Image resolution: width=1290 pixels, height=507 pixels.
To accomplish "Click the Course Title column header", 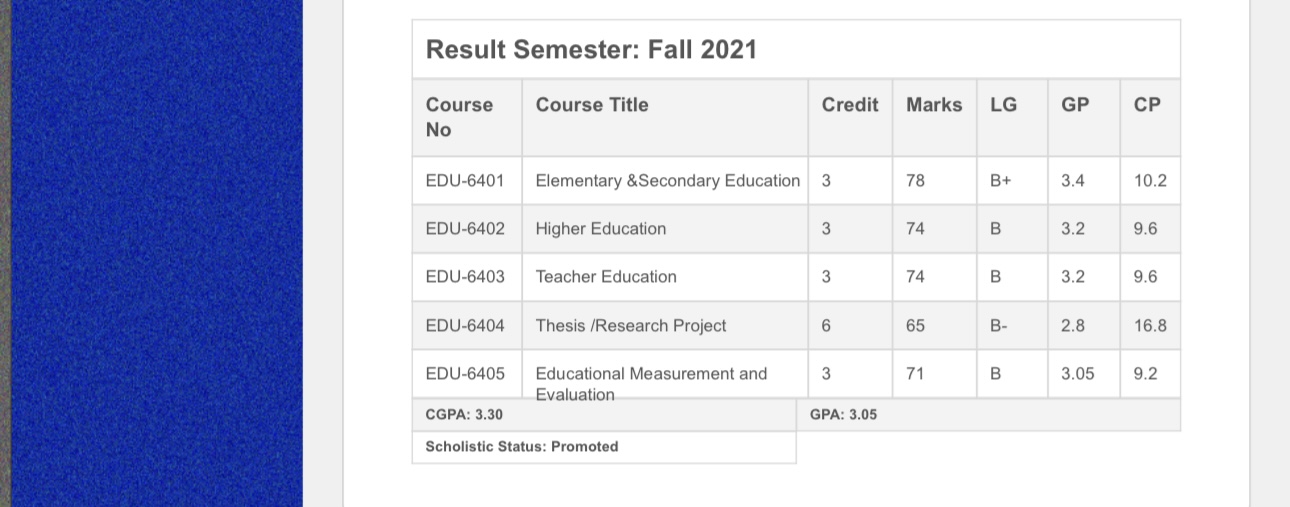I will pos(592,105).
